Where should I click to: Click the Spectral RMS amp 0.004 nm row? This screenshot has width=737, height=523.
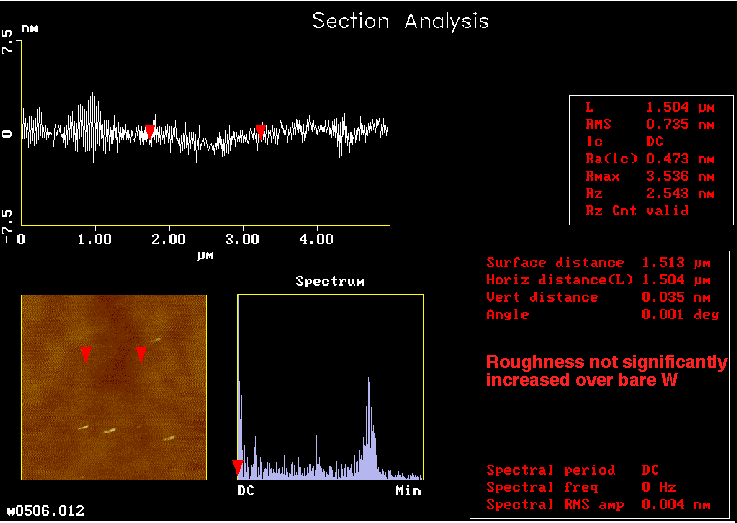click(598, 505)
